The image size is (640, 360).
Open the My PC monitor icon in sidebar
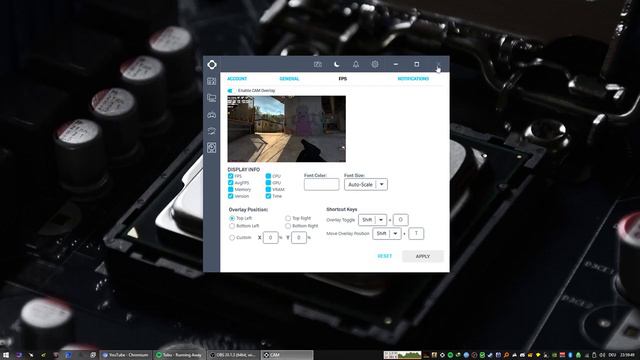[211, 98]
